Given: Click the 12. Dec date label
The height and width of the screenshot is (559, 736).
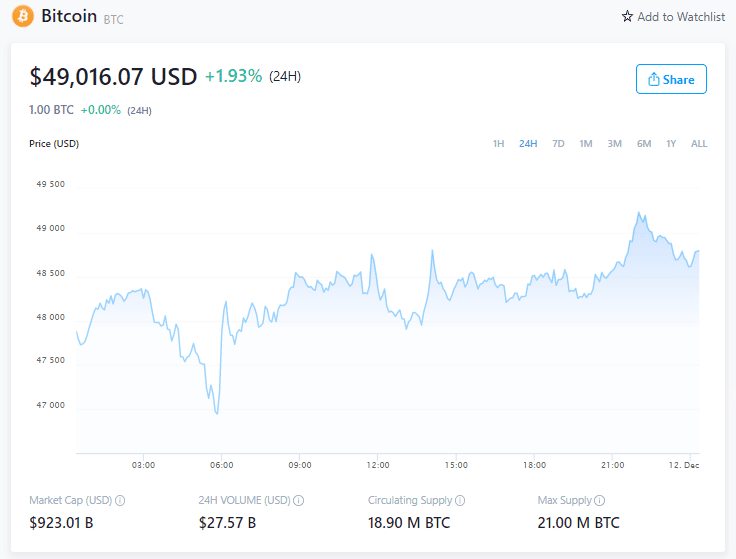Looking at the screenshot, I should click(x=684, y=465).
